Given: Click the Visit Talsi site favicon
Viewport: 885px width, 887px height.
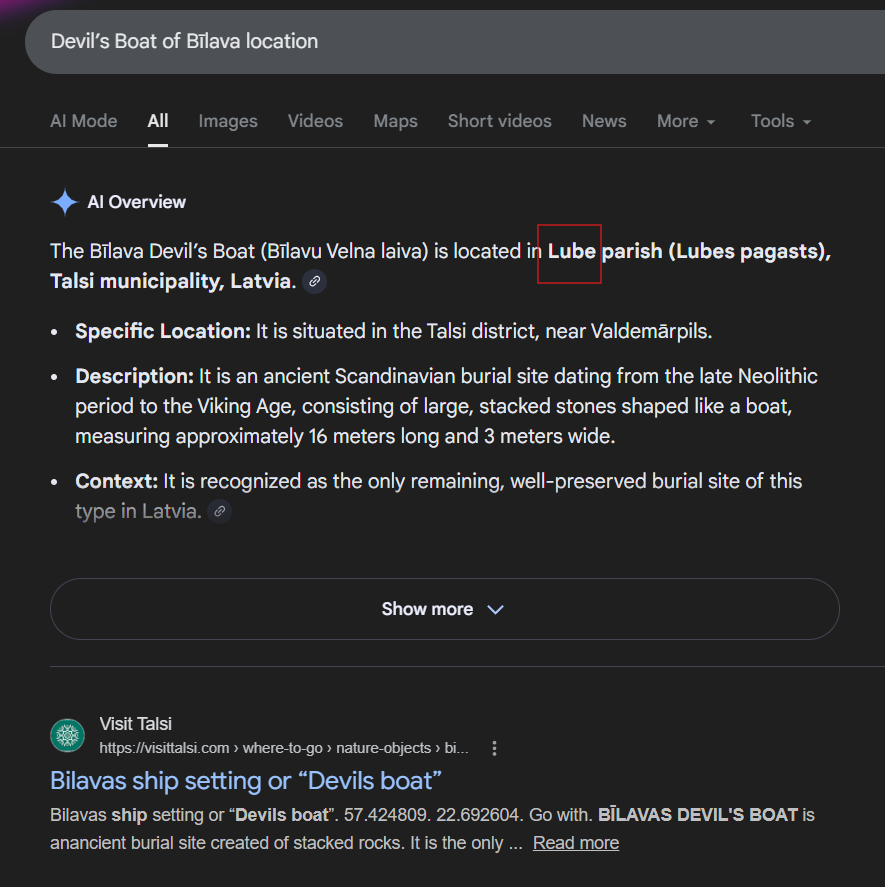Looking at the screenshot, I should (x=67, y=735).
